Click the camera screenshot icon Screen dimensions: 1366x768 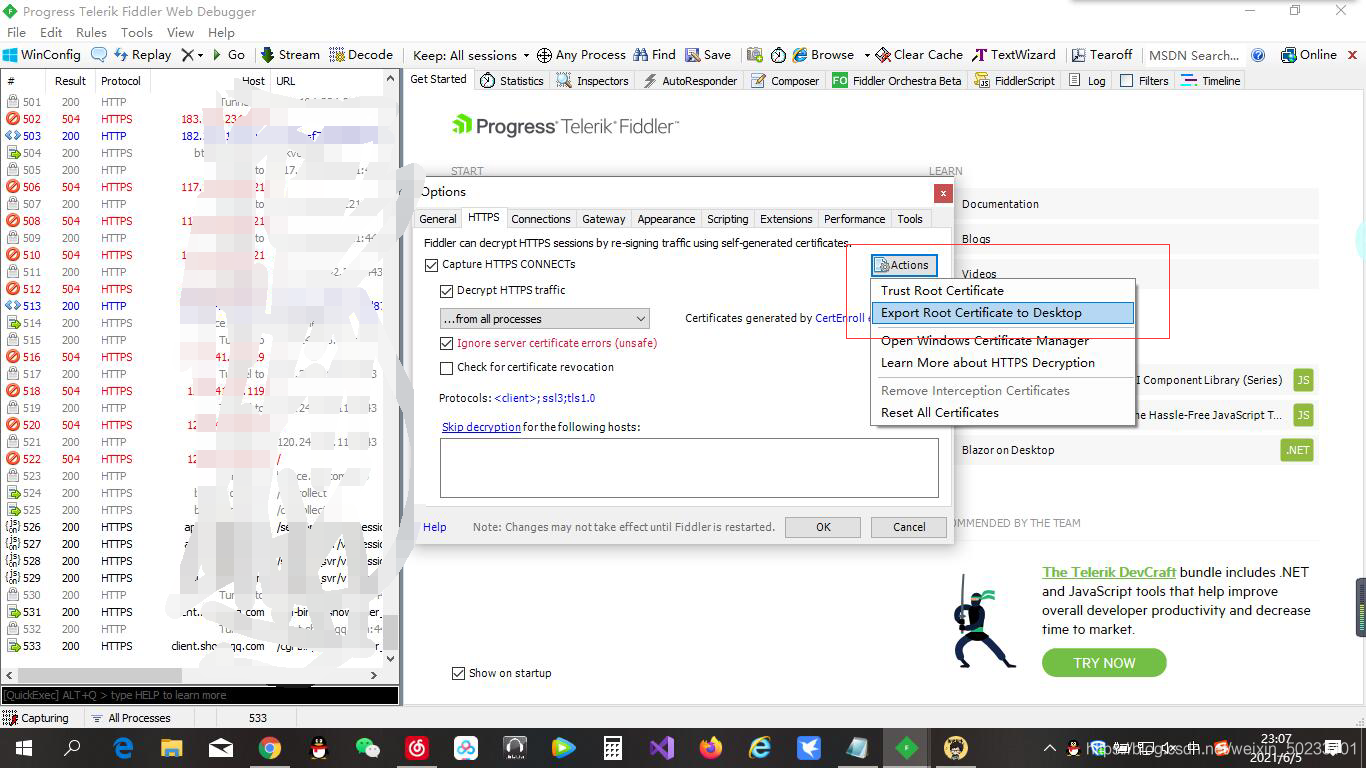pyautogui.click(x=754, y=55)
